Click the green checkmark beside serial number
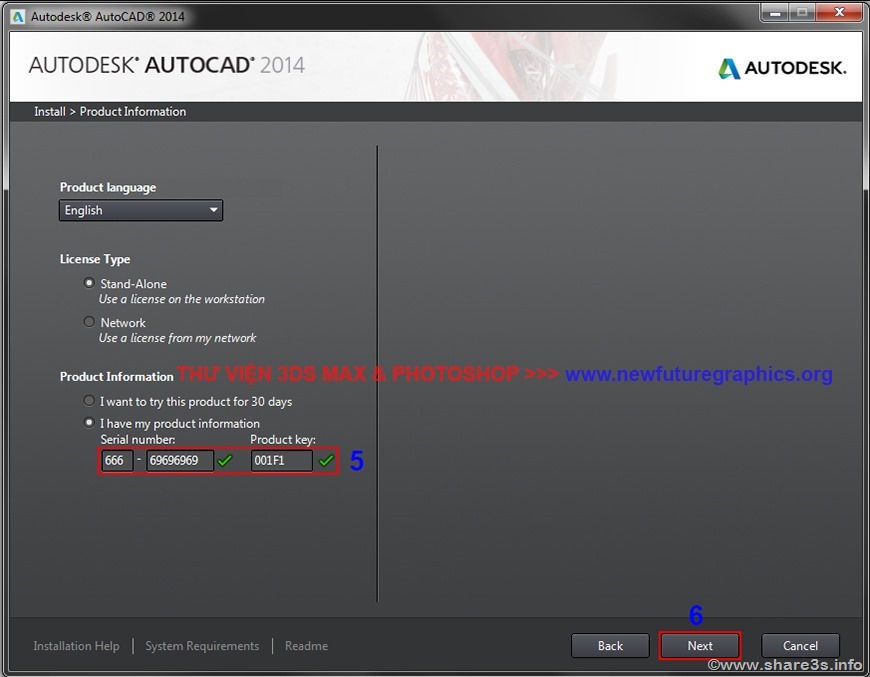870x677 pixels. [x=225, y=461]
